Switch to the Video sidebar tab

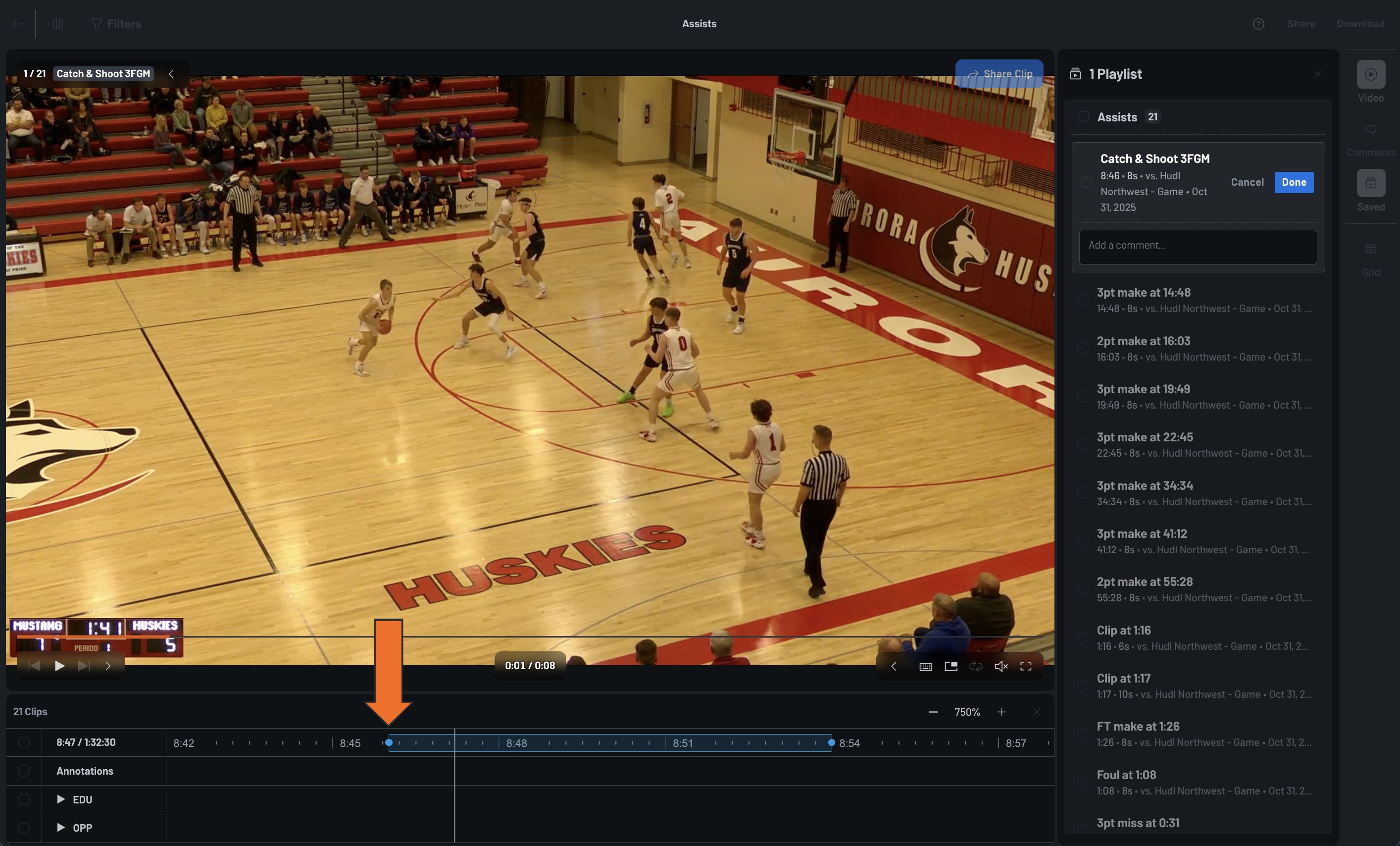coord(1370,82)
